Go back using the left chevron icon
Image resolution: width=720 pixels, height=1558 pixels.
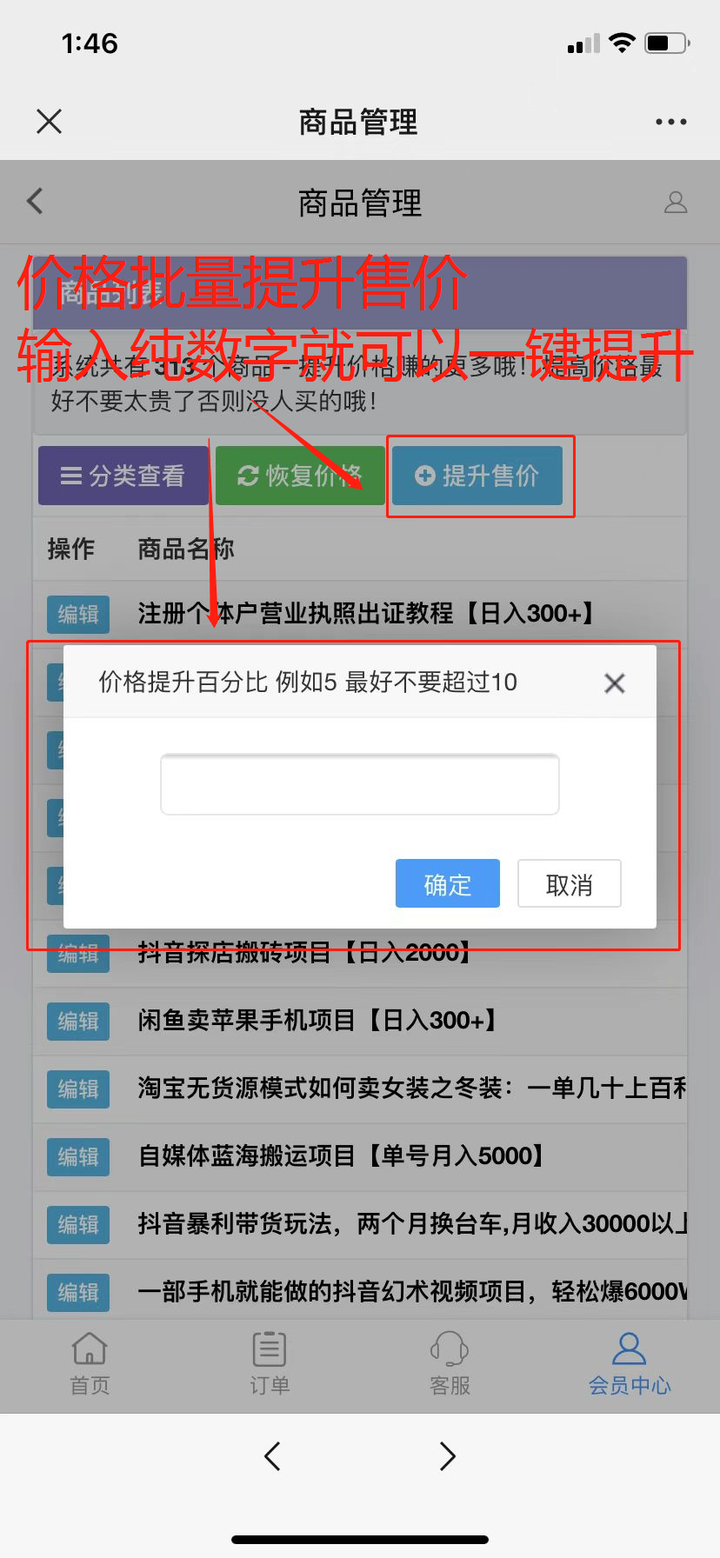coord(35,201)
